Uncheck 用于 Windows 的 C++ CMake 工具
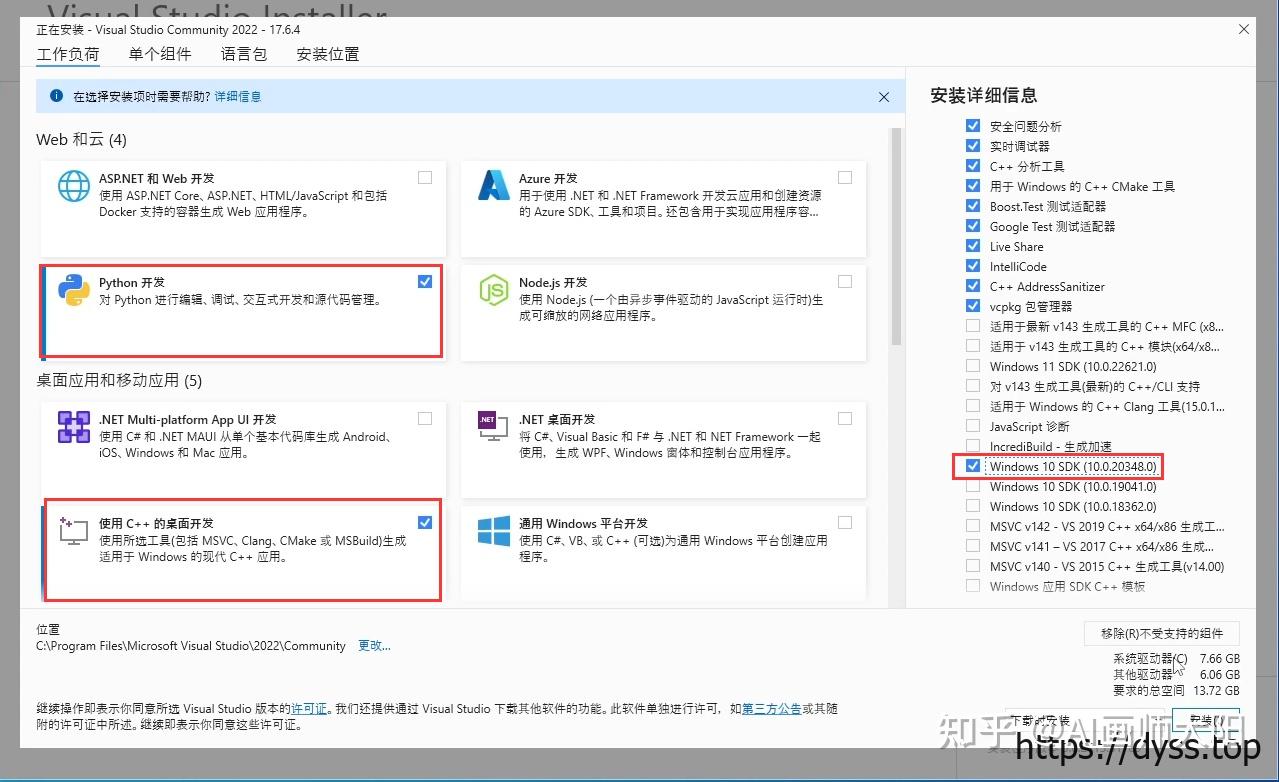Viewport: 1279px width, 782px height. point(973,186)
